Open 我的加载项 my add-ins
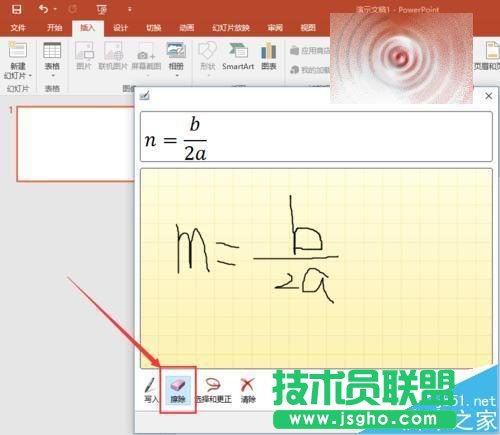The width and height of the screenshot is (500, 435). [310, 70]
